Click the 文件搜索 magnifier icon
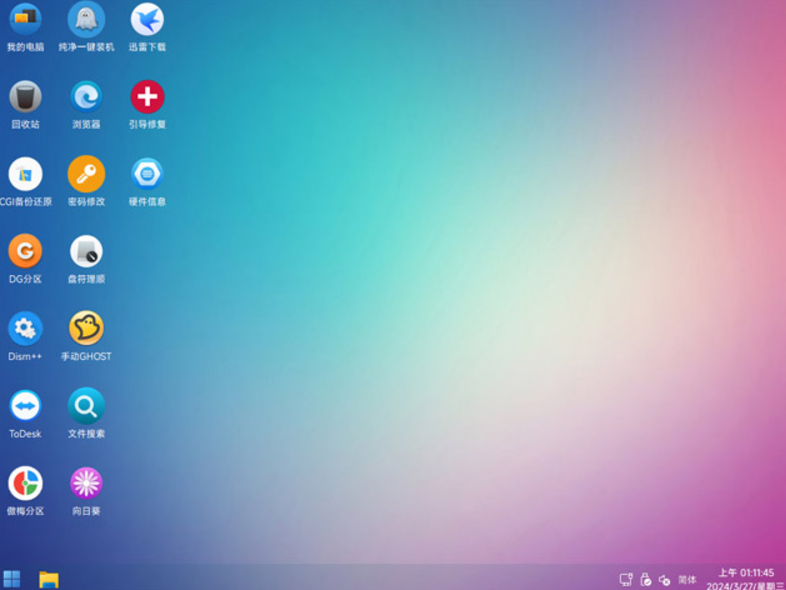 86,406
